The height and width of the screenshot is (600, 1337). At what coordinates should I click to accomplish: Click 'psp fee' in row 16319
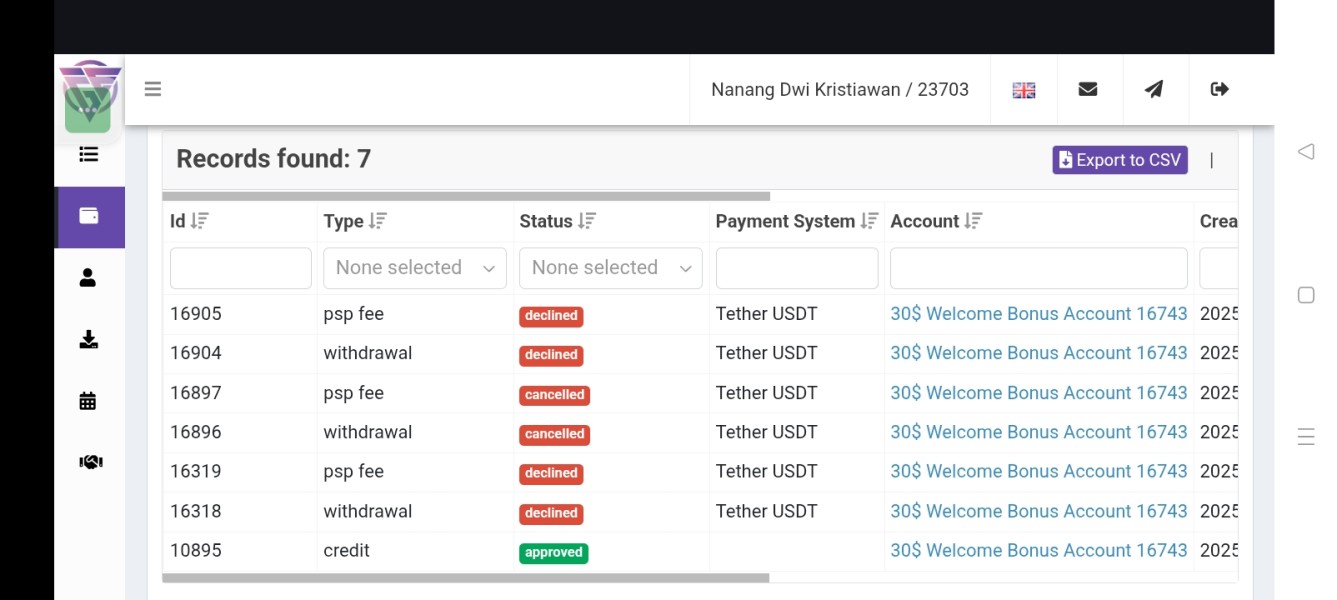(354, 471)
